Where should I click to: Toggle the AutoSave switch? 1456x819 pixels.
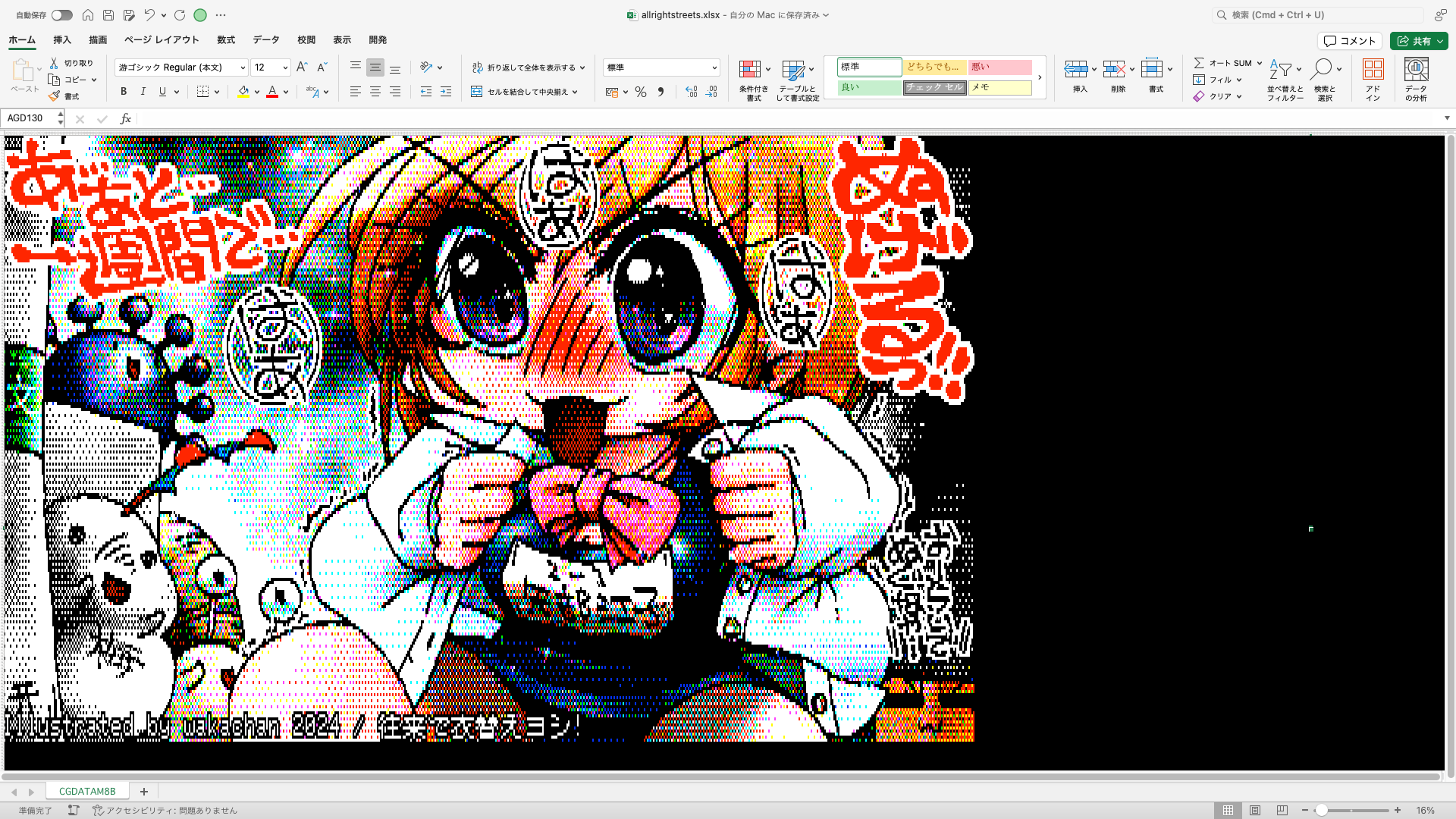[x=62, y=15]
